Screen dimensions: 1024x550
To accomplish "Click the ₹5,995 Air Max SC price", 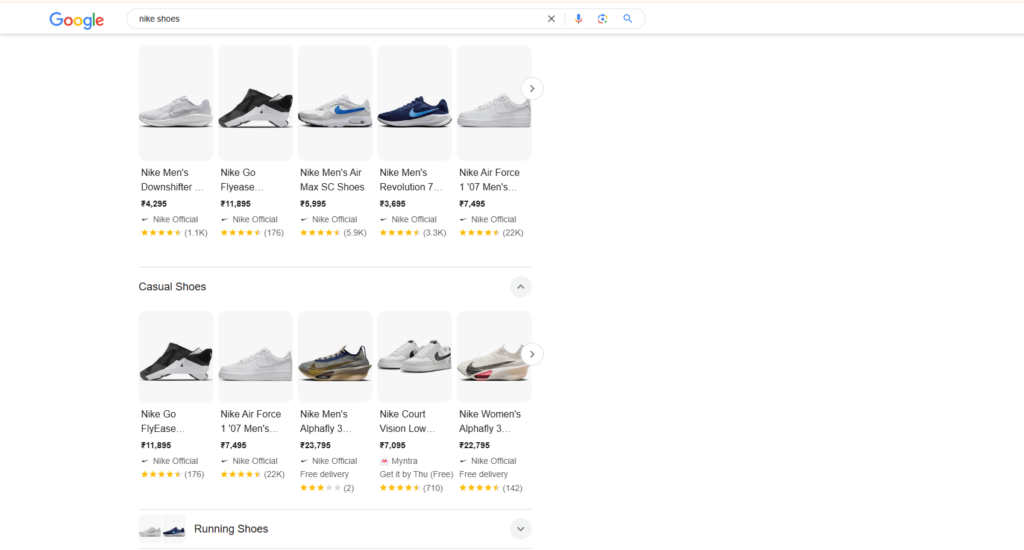I will (313, 204).
